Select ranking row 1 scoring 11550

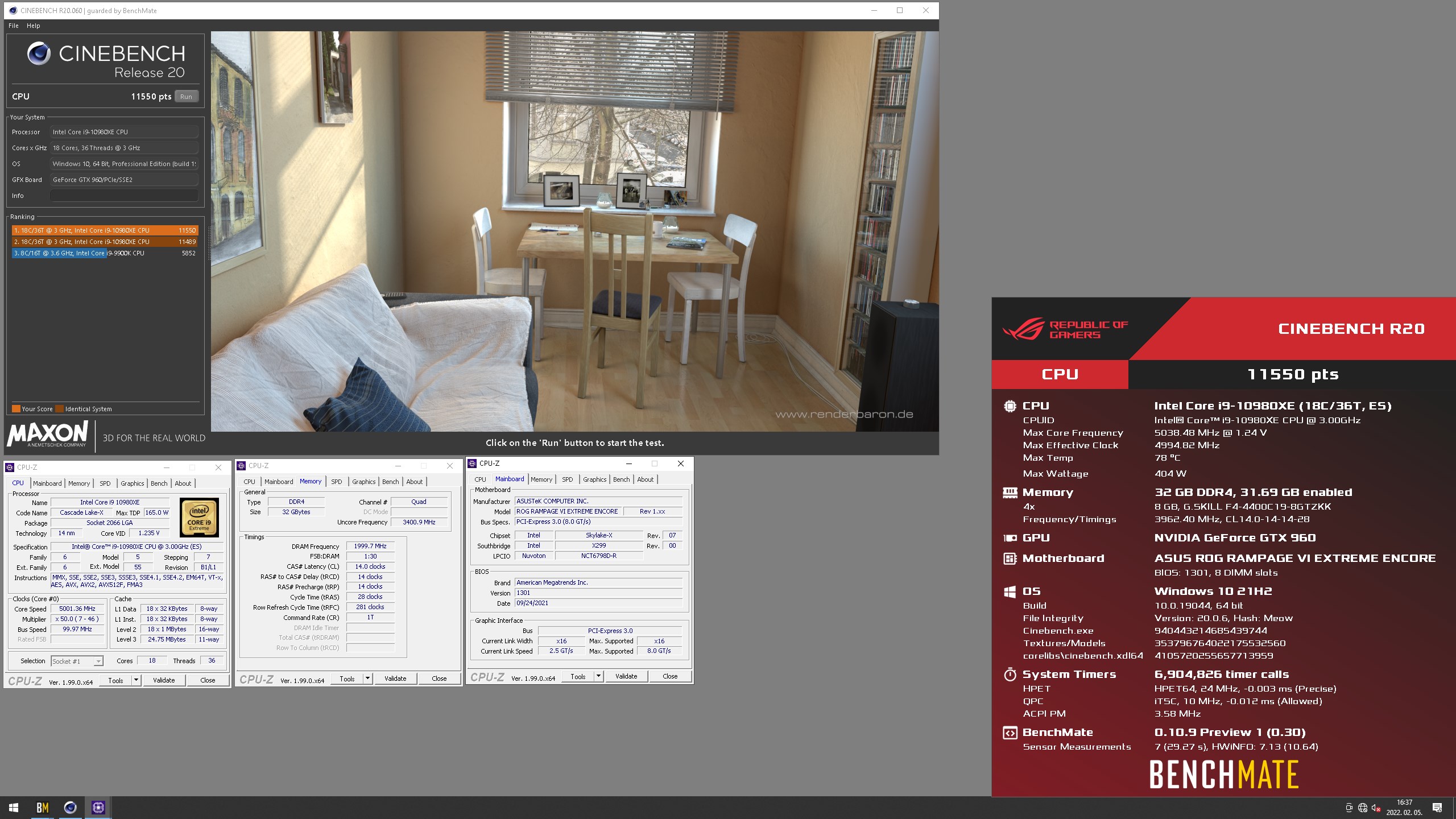click(105, 230)
